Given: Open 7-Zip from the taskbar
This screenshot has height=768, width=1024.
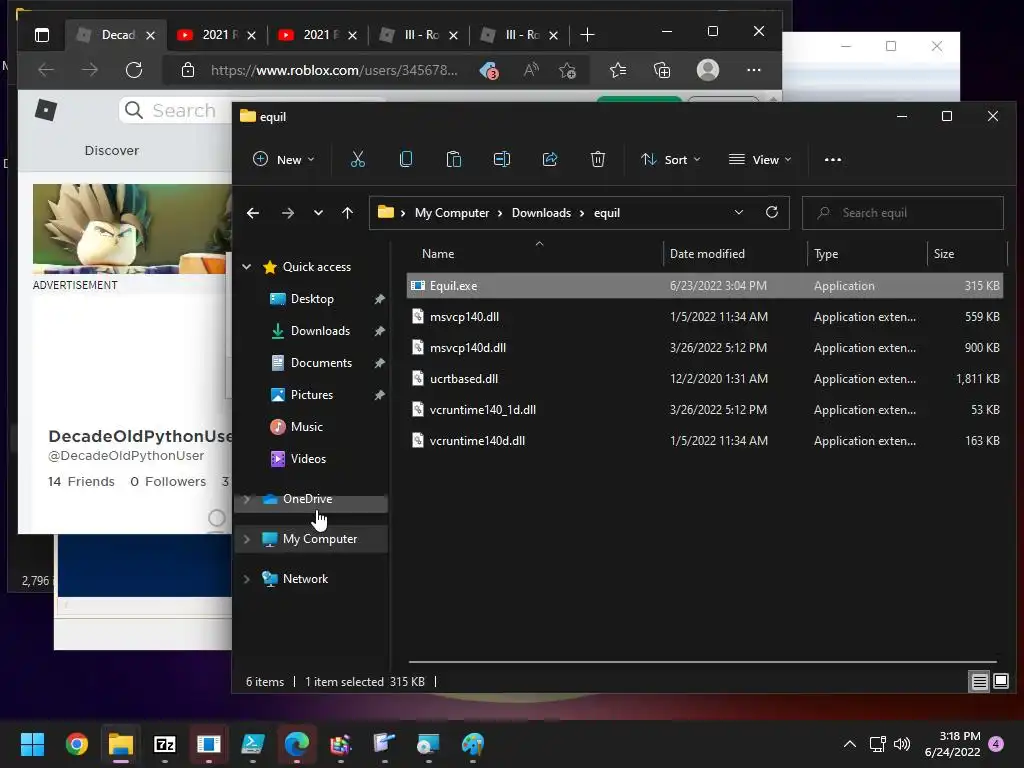Looking at the screenshot, I should [x=165, y=744].
